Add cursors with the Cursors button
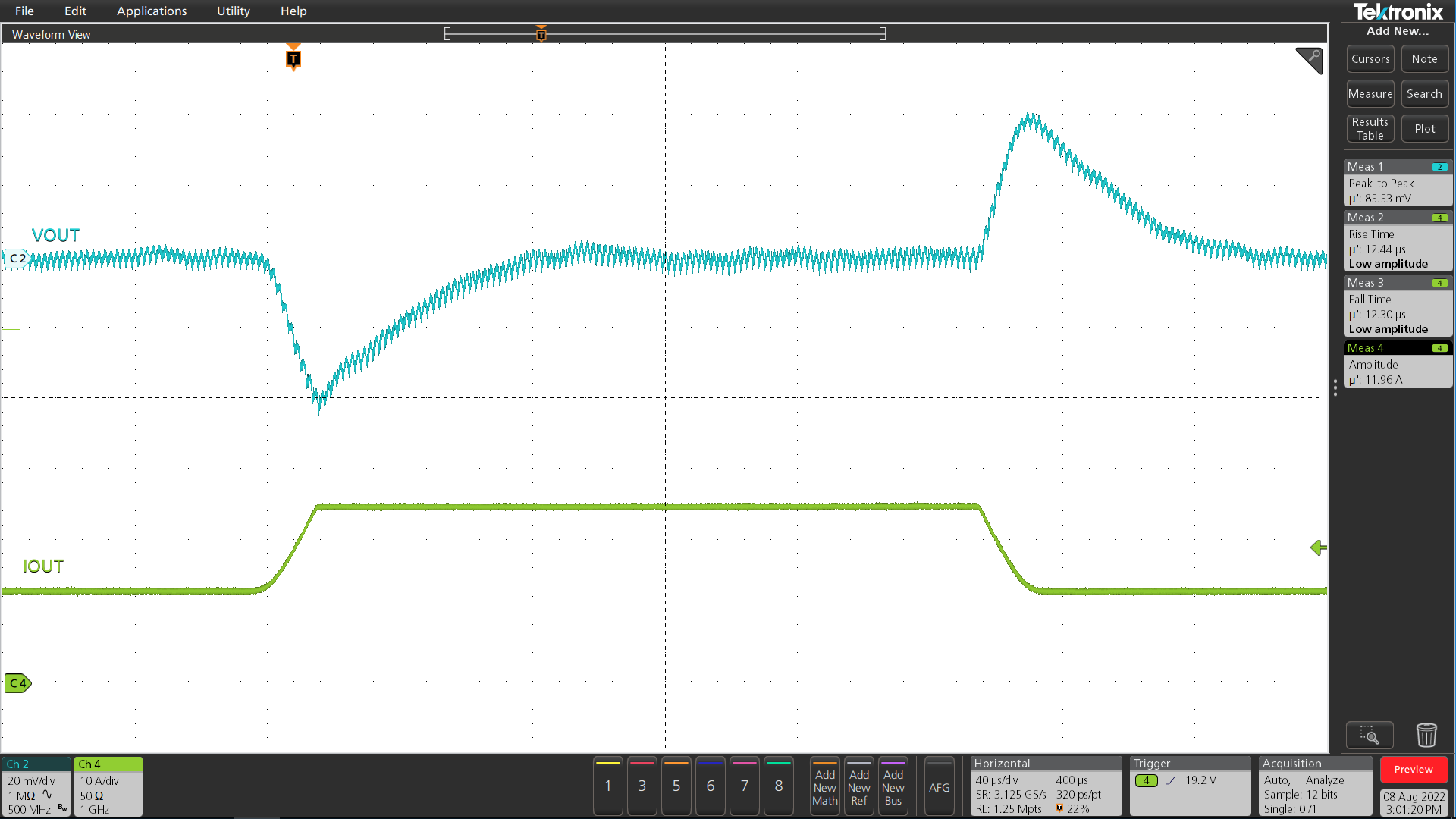Viewport: 1456px width, 819px height. click(1370, 58)
